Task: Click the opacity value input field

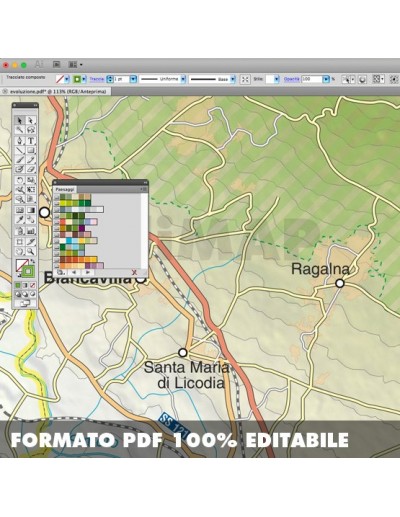Action: (x=312, y=79)
